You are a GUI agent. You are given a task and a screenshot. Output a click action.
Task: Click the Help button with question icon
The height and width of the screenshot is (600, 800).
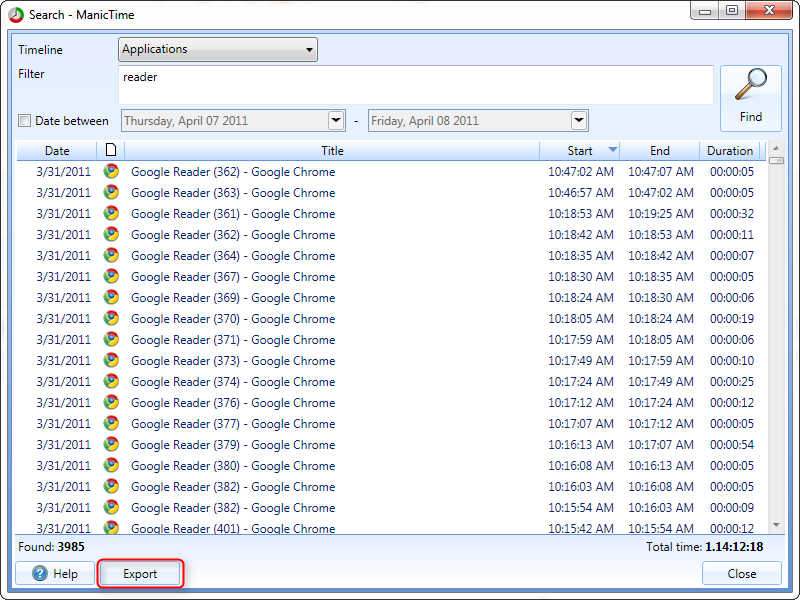coord(55,574)
